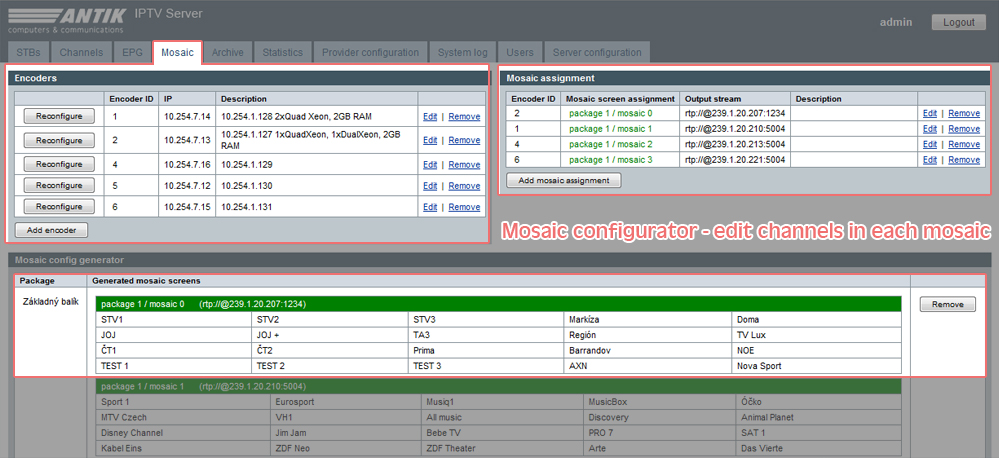
Task: Select TA3 channel cell
Action: 485,335
